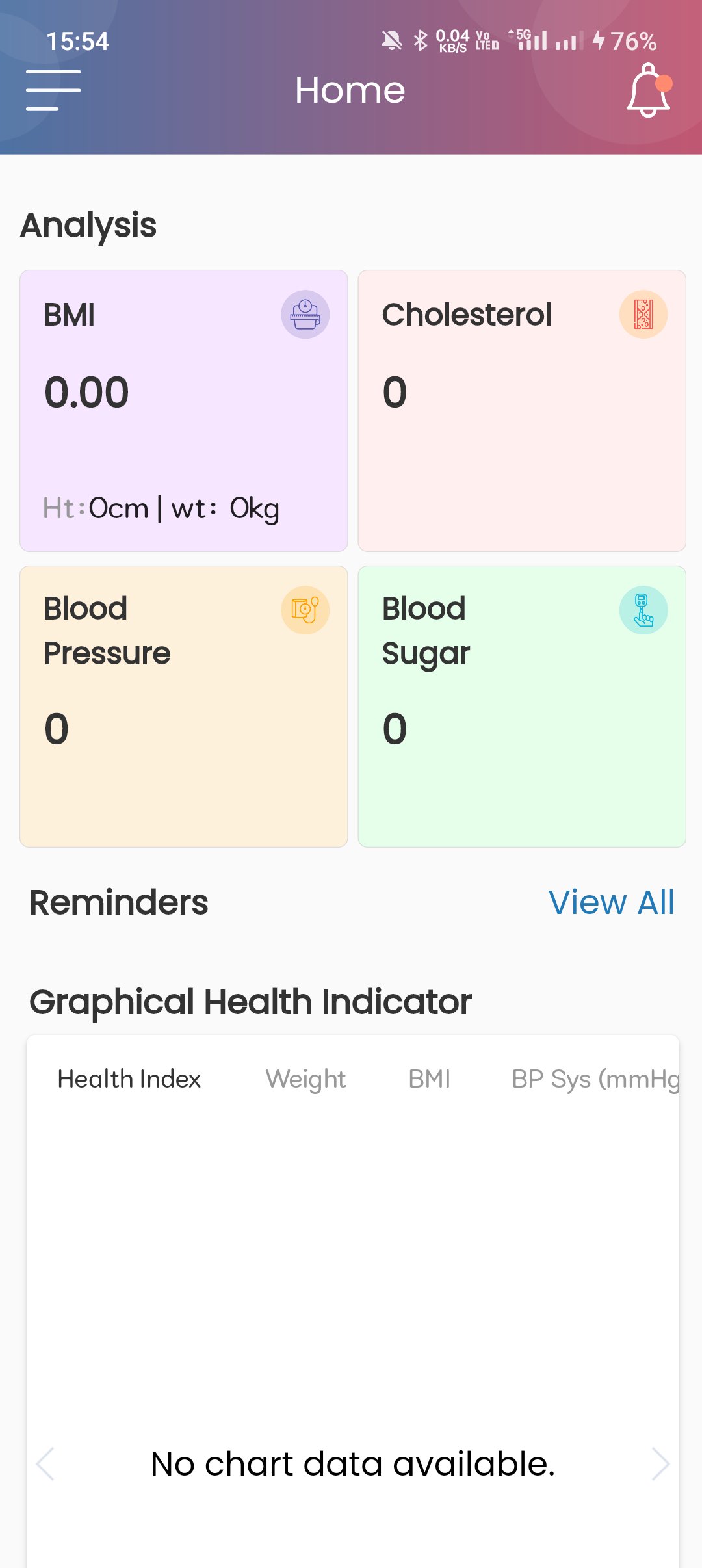Switch to the BMI chart tab
The width and height of the screenshot is (702, 1568).
[x=429, y=1079]
